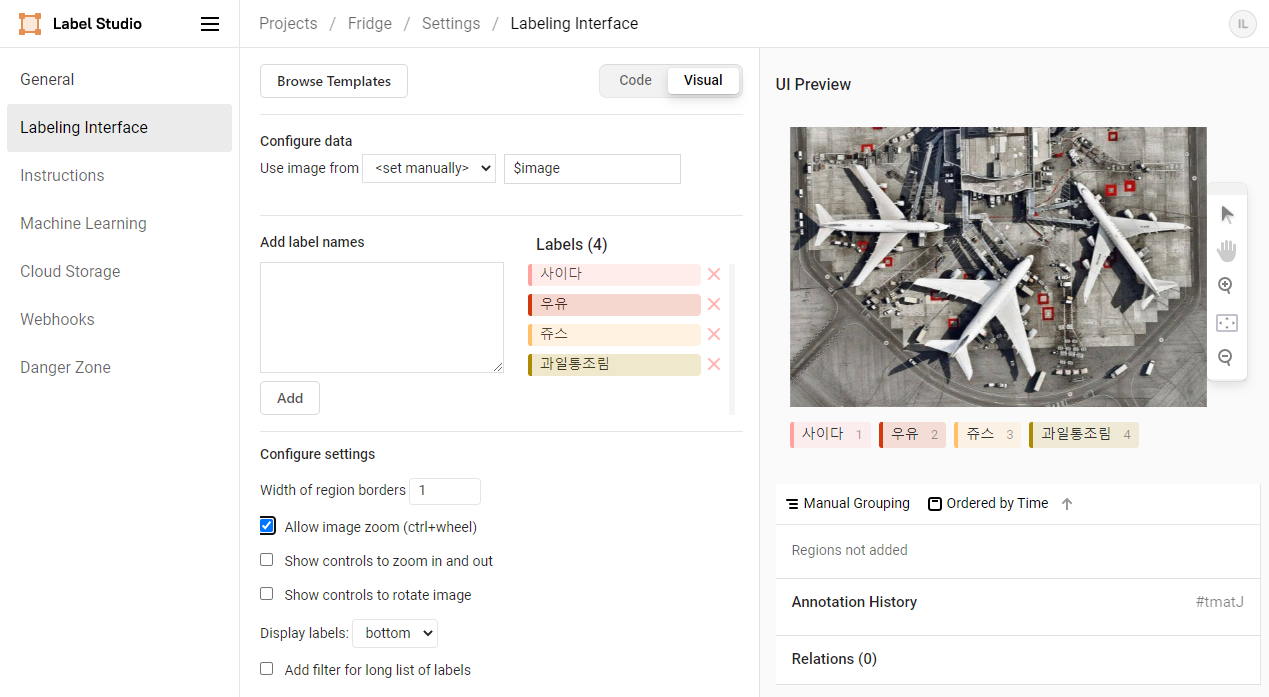The image size is (1269, 697).
Task: Enable Show controls to zoom in and out
Action: pyautogui.click(x=267, y=560)
